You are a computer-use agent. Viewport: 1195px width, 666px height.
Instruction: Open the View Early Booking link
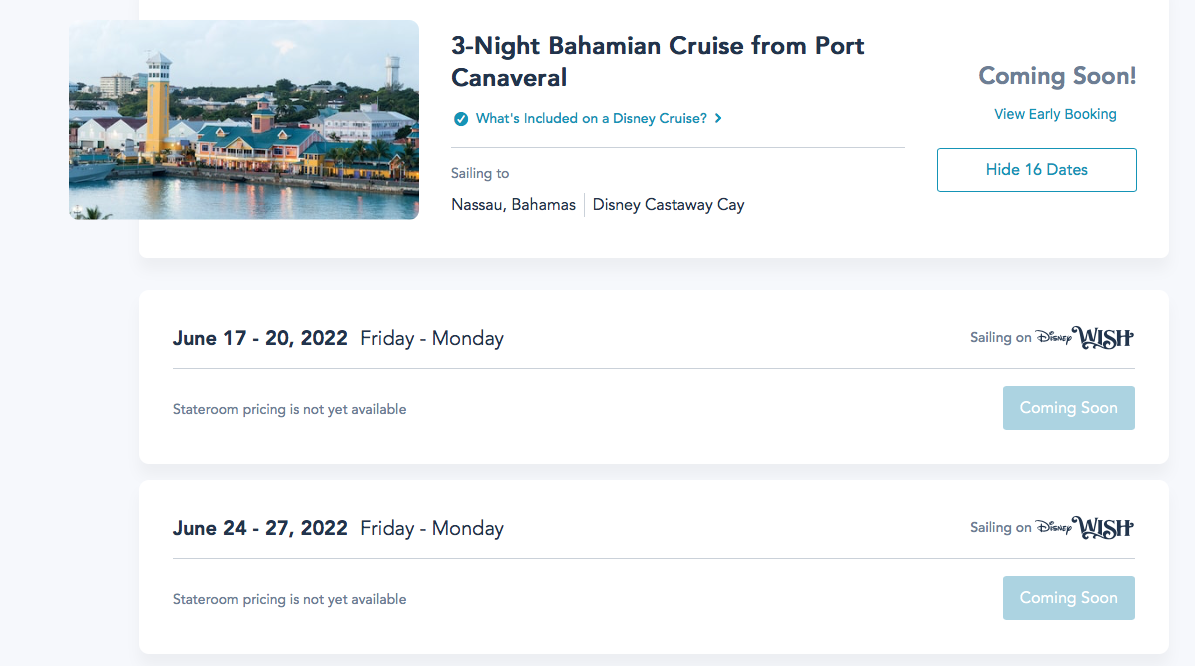point(1055,114)
